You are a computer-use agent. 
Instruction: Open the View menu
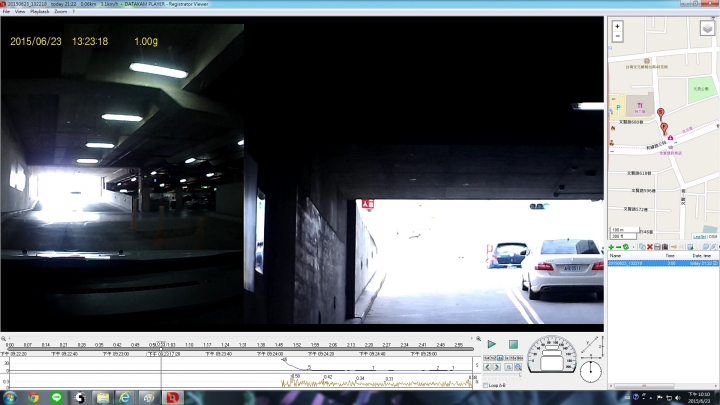point(20,11)
